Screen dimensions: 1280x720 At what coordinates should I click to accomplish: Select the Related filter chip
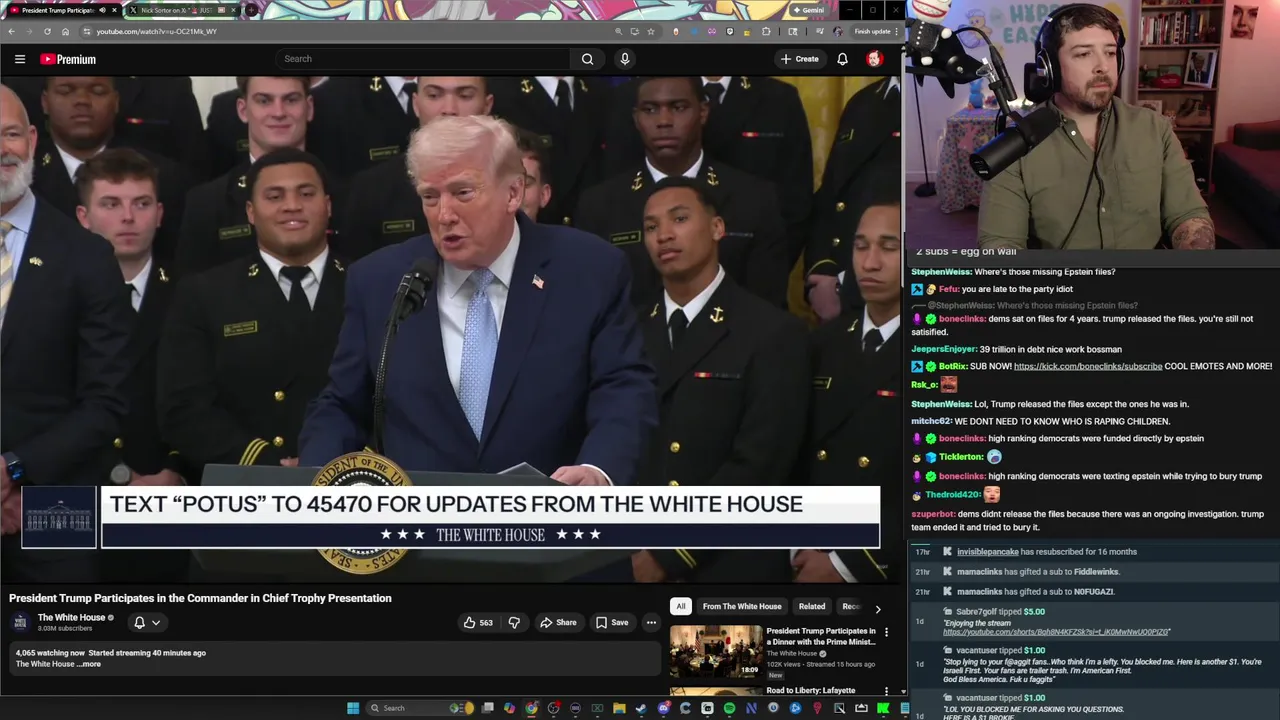(x=812, y=606)
